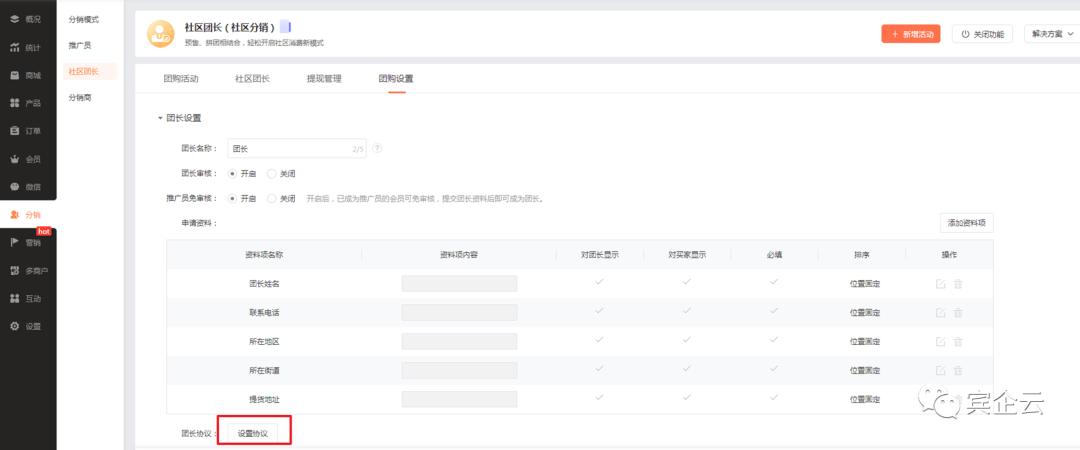The height and width of the screenshot is (450, 1080).
Task: Click the orange 社区团长 avatar icon in the header
Action: point(160,33)
